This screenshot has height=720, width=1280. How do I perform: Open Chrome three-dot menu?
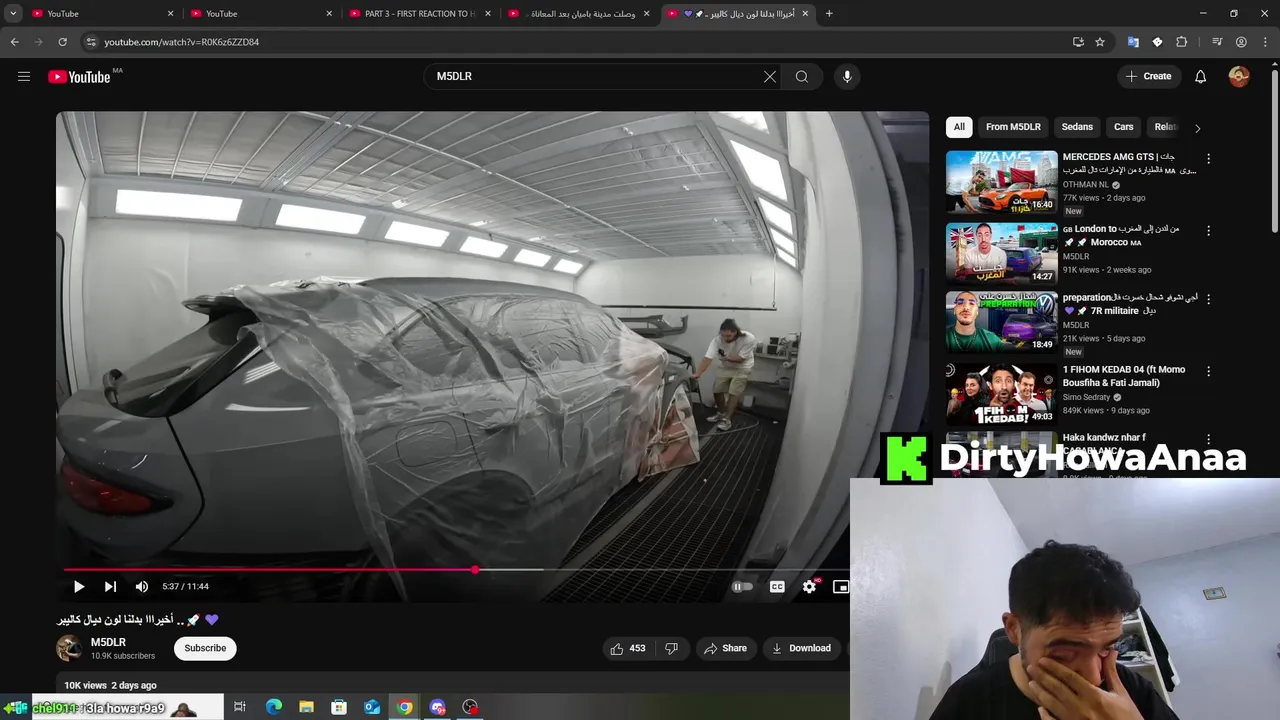pos(1265,42)
